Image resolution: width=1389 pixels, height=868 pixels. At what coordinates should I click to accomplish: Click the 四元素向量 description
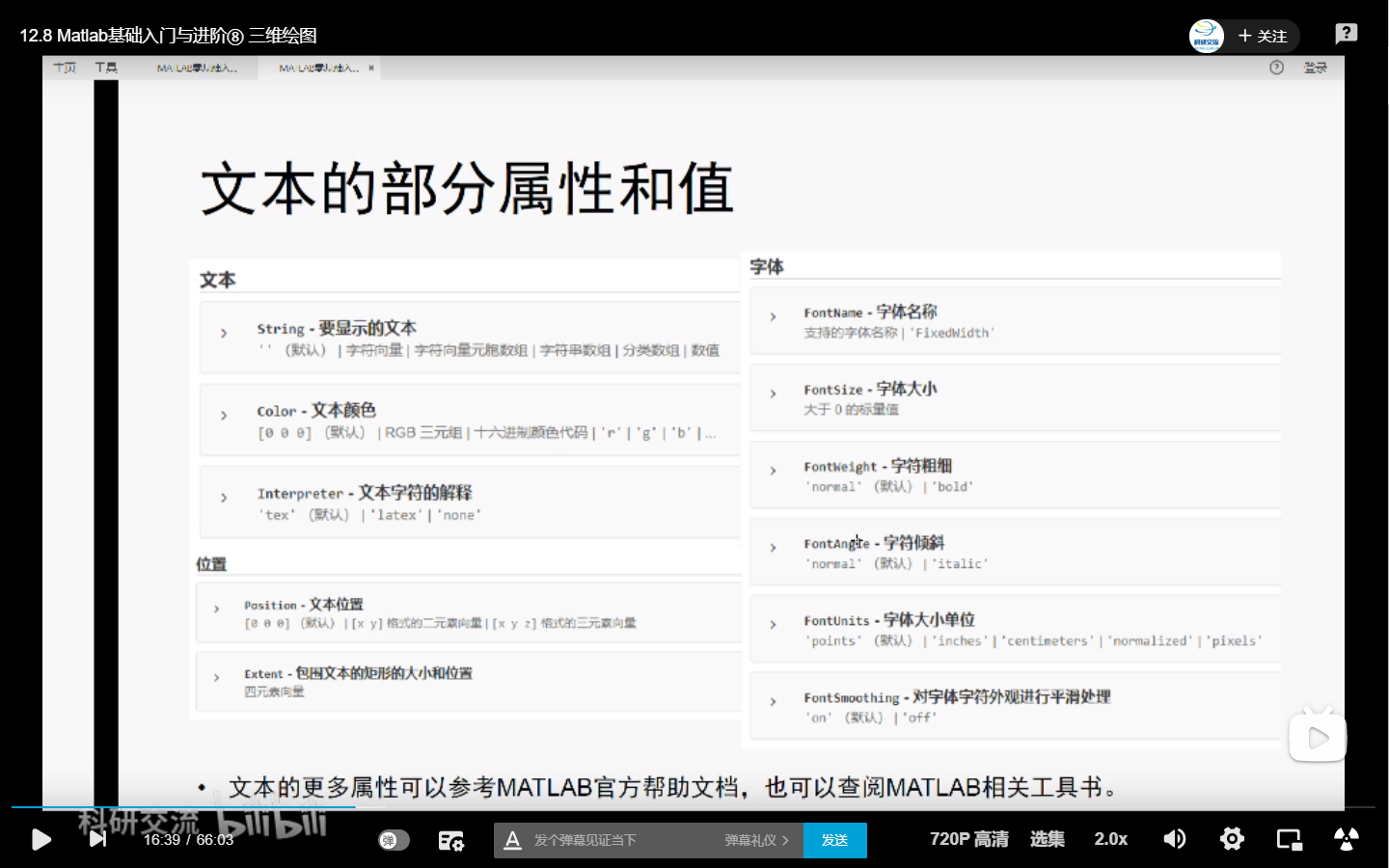(x=274, y=692)
